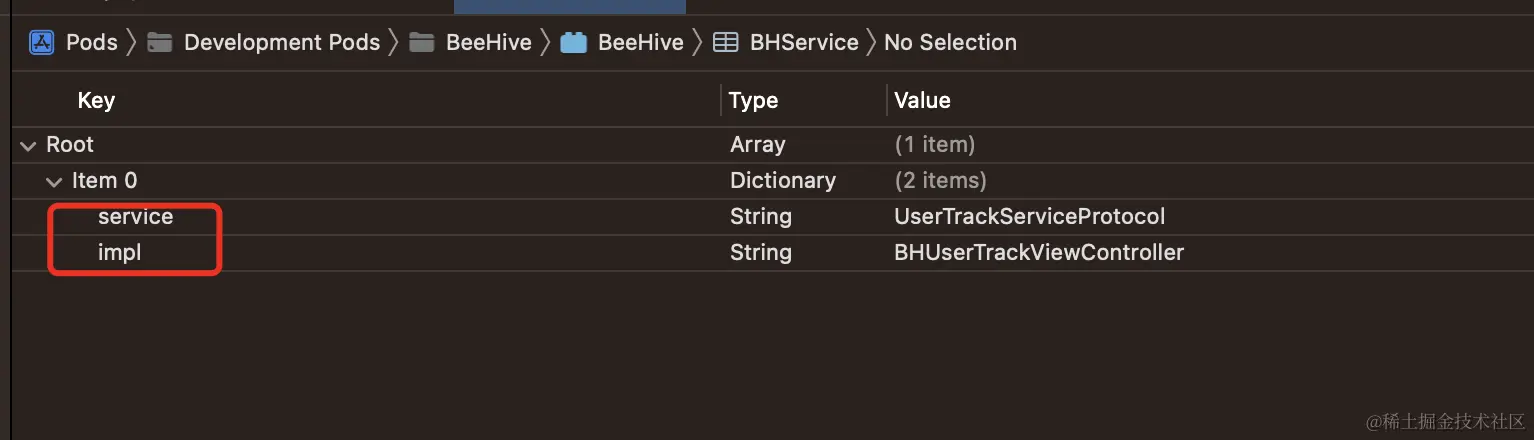Click the Value column header
This screenshot has height=440, width=1534.
point(922,100)
